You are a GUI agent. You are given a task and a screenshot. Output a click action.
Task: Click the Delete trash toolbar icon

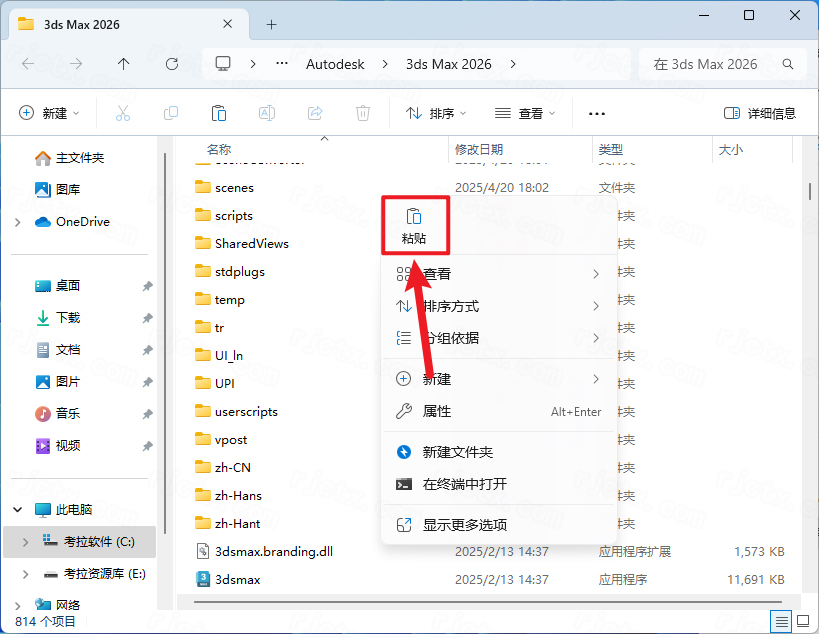coord(363,113)
